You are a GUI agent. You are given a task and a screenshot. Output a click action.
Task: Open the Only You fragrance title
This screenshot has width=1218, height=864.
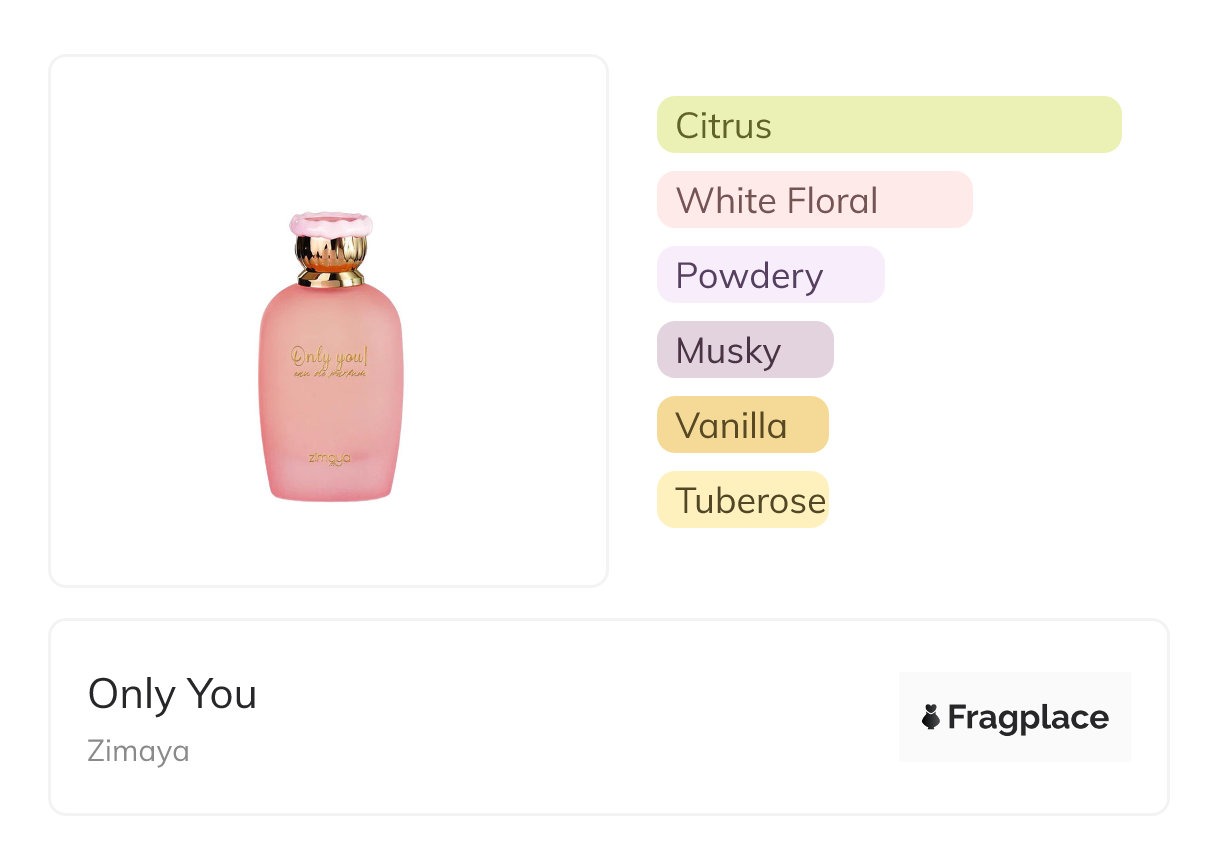click(x=172, y=694)
